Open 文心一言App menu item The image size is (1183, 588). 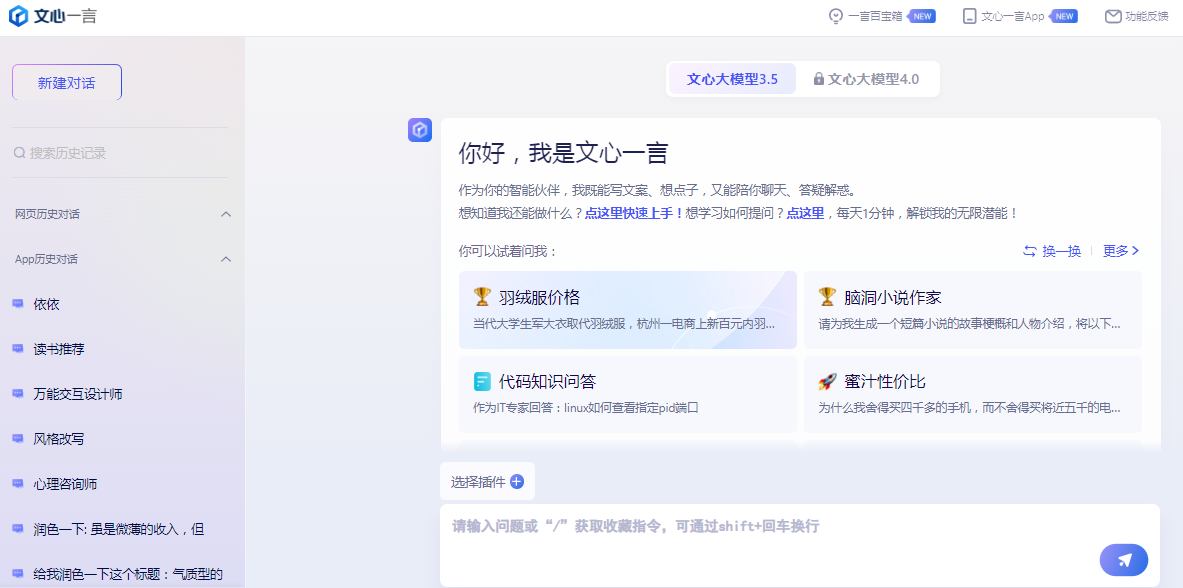[x=1020, y=17]
